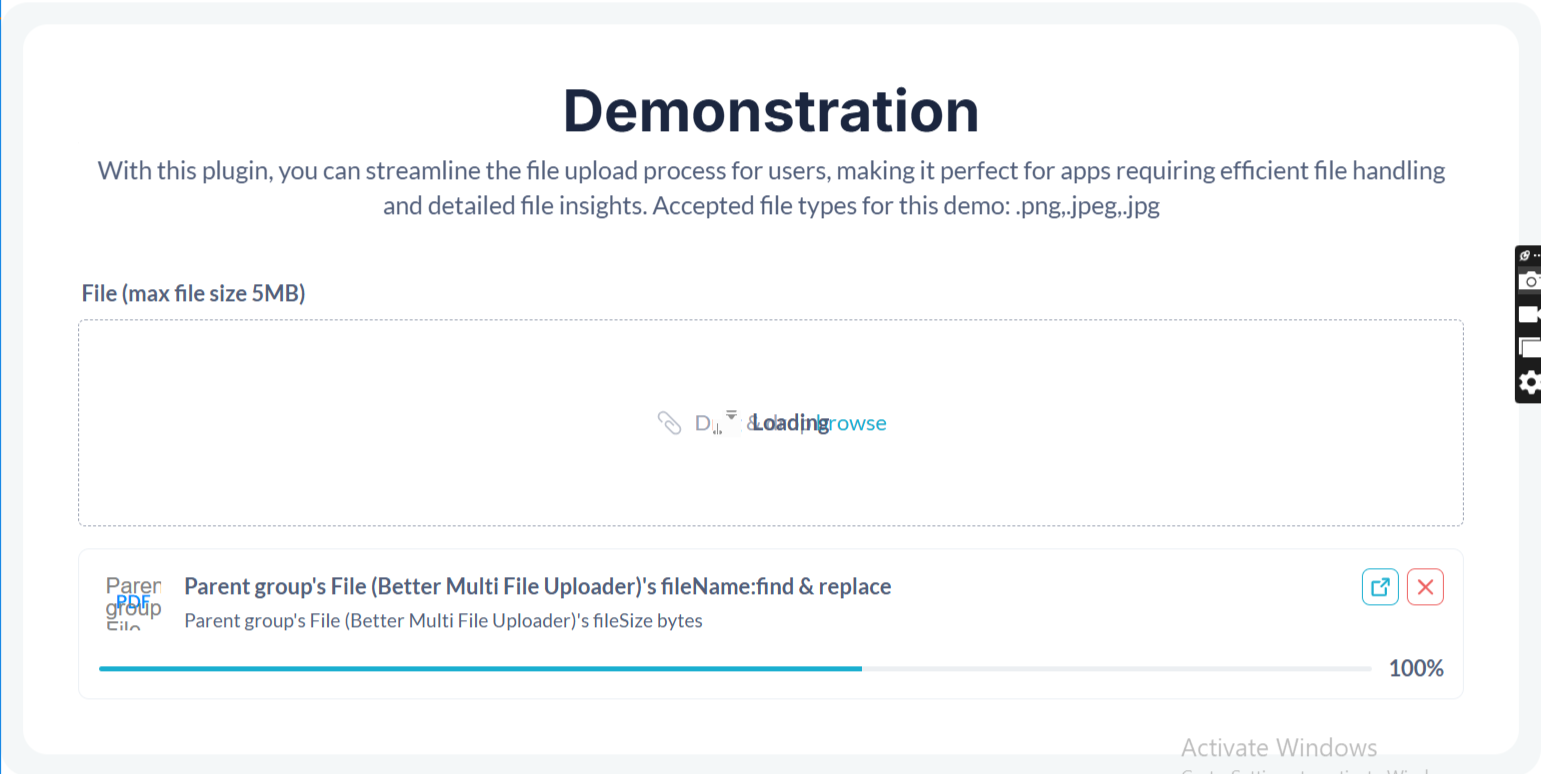Click the fileSize bytes description line
The height and width of the screenshot is (774, 1541).
tap(443, 621)
